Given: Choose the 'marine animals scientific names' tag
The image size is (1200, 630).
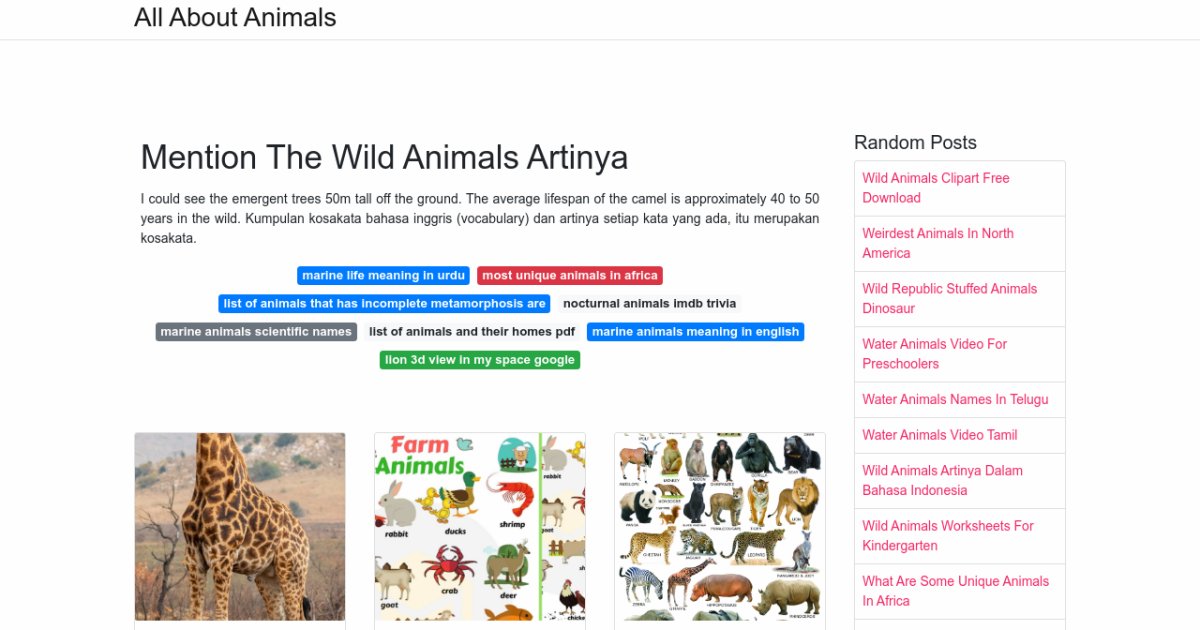Looking at the screenshot, I should click(x=256, y=332).
